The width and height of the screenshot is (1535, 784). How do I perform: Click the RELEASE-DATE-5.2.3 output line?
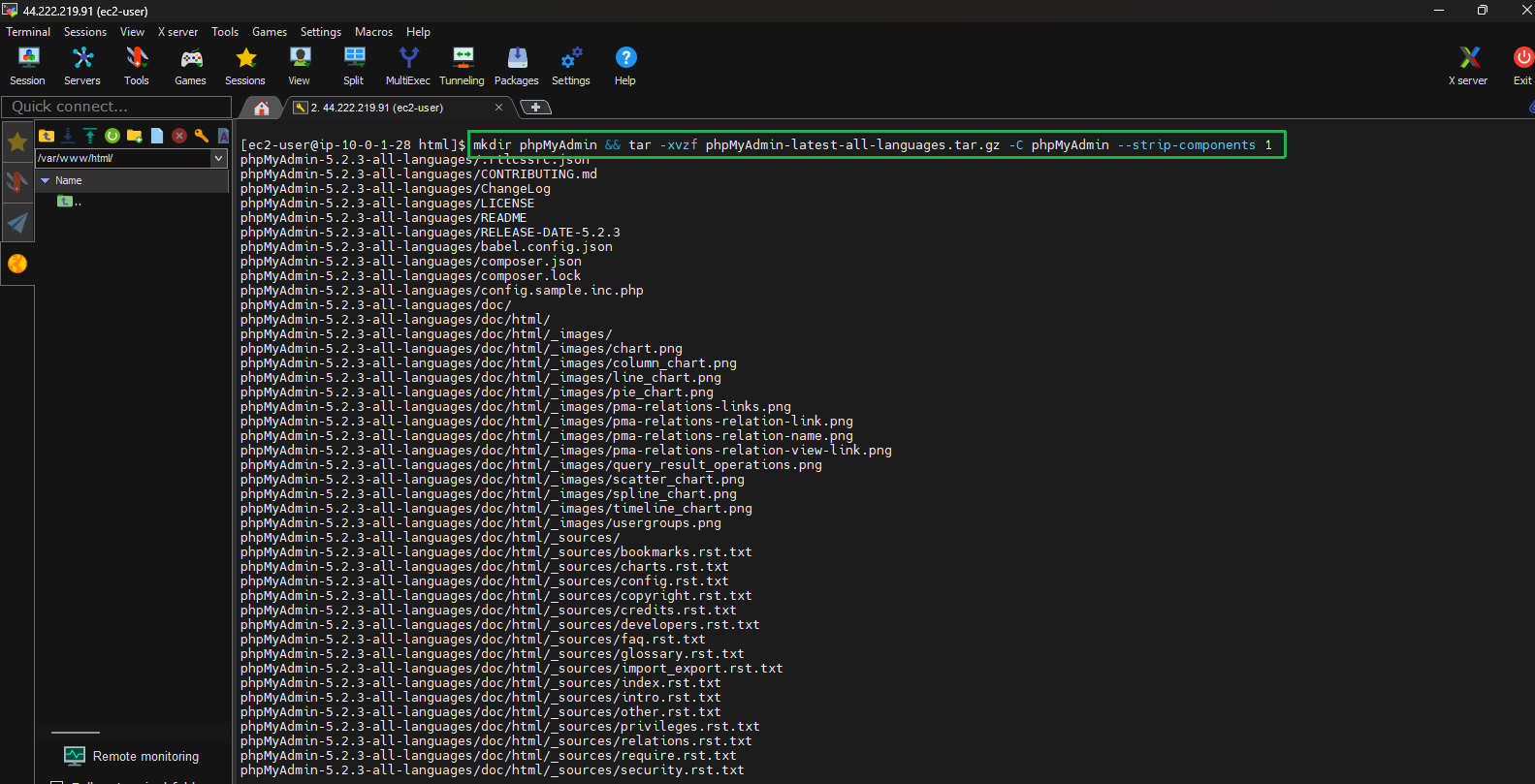pos(431,233)
